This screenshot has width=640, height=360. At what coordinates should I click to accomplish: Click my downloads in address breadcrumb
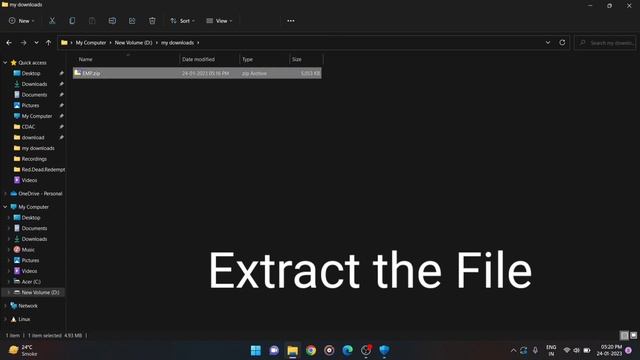(x=177, y=42)
